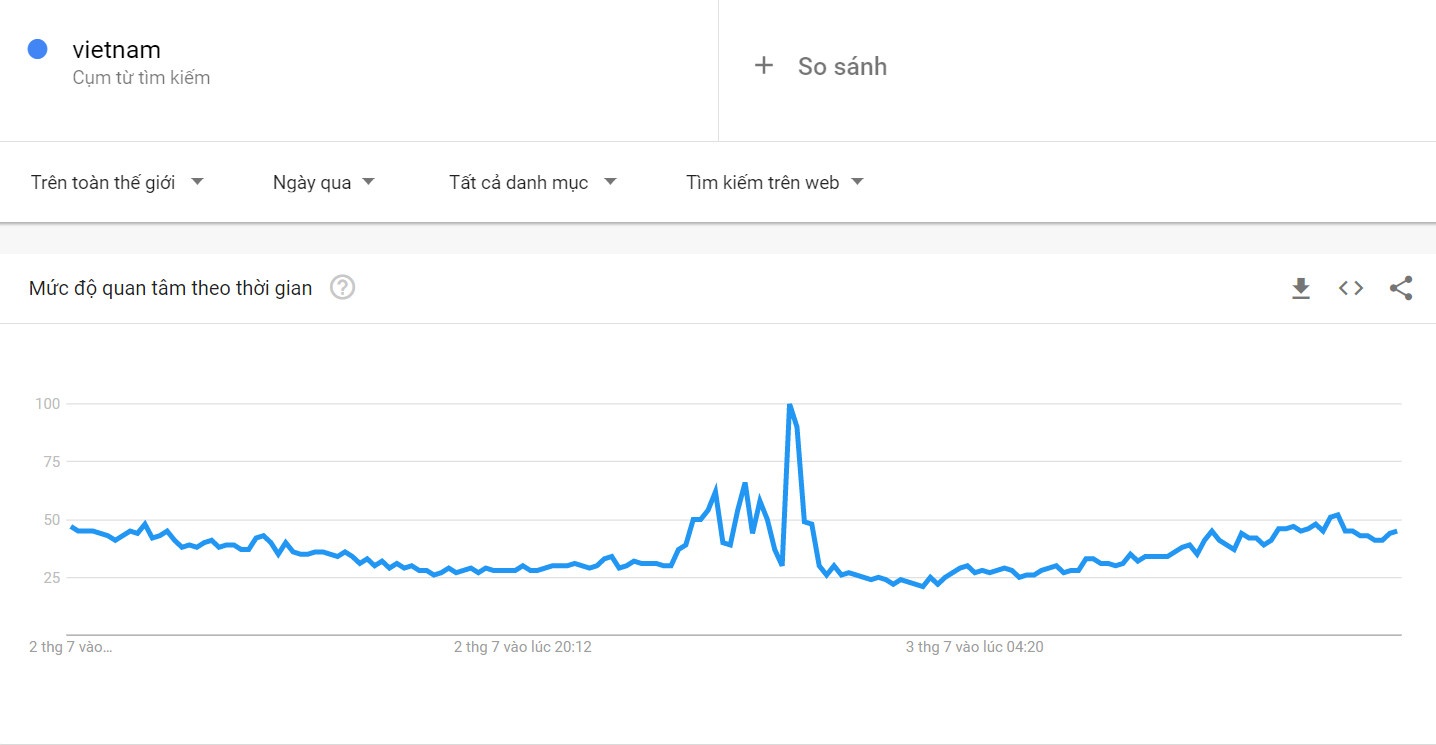
Task: Click the embed code icon
Action: (1351, 289)
